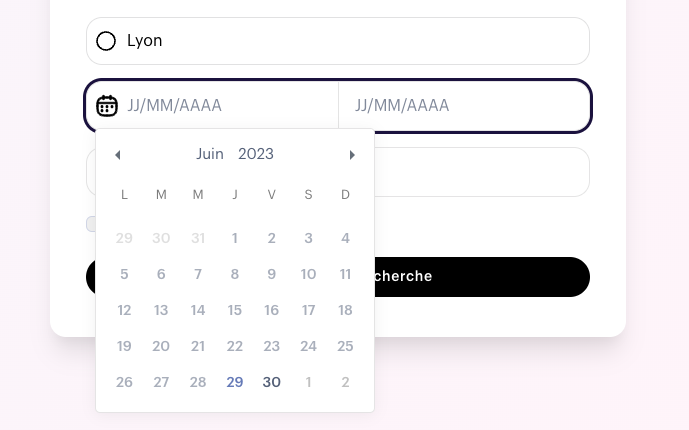Screen dimensions: 689x430
Task: Pick June 29 in the calendar
Action: 235,382
